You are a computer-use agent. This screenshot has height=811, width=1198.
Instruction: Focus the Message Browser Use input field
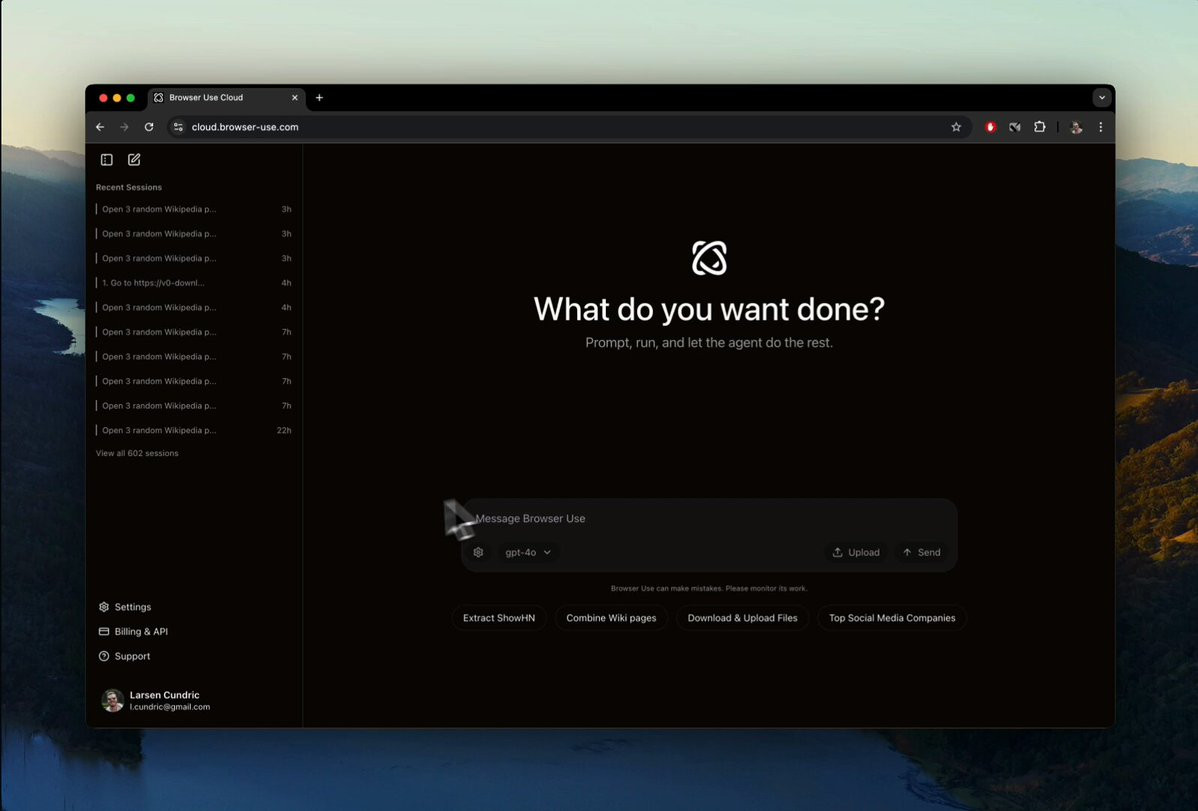(709, 518)
